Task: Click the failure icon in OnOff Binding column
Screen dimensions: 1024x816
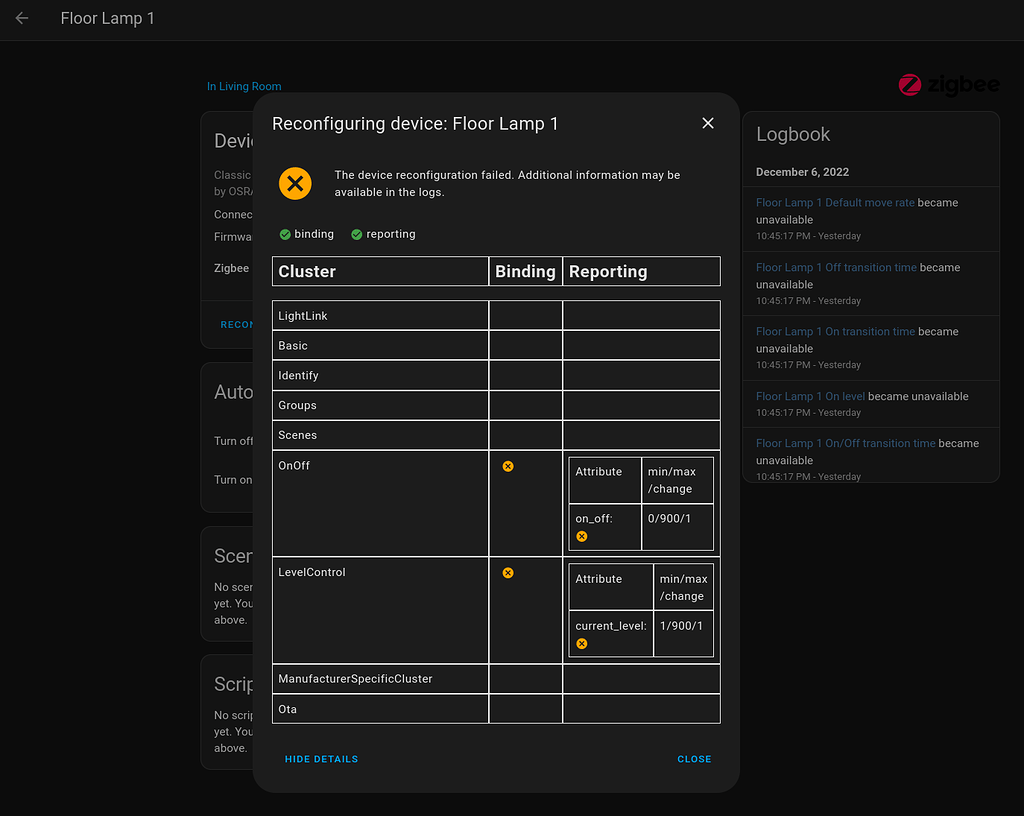Action: [508, 466]
